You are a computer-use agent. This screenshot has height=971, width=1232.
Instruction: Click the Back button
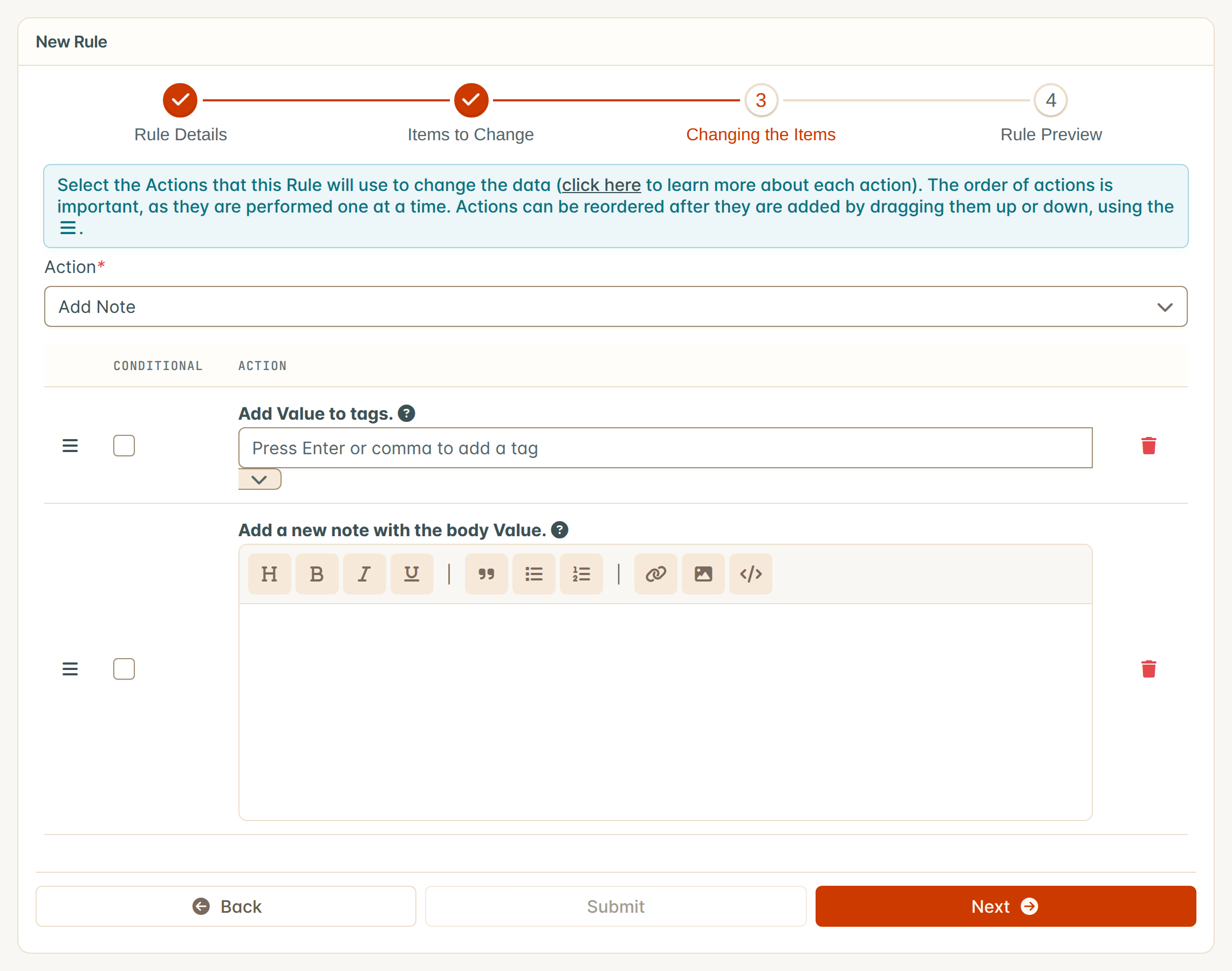pos(225,906)
